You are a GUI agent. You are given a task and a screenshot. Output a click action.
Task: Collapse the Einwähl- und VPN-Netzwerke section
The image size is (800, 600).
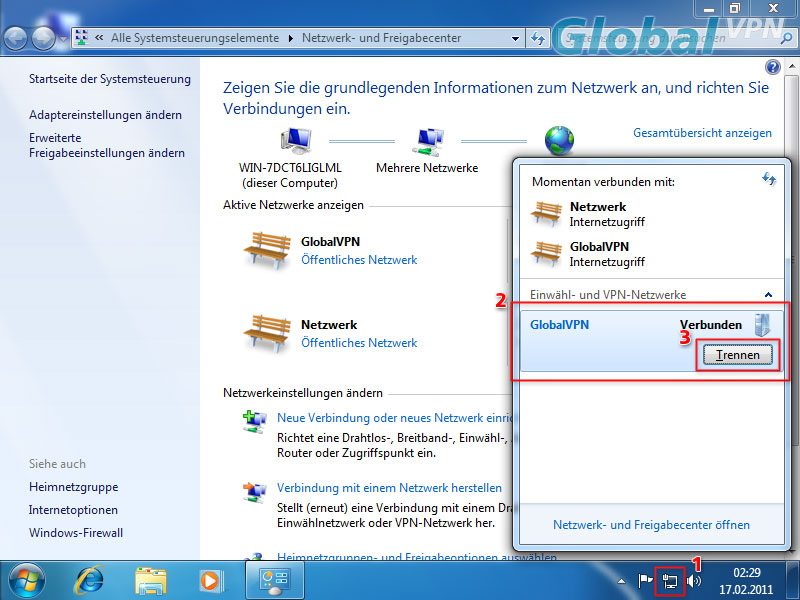pyautogui.click(x=768, y=295)
